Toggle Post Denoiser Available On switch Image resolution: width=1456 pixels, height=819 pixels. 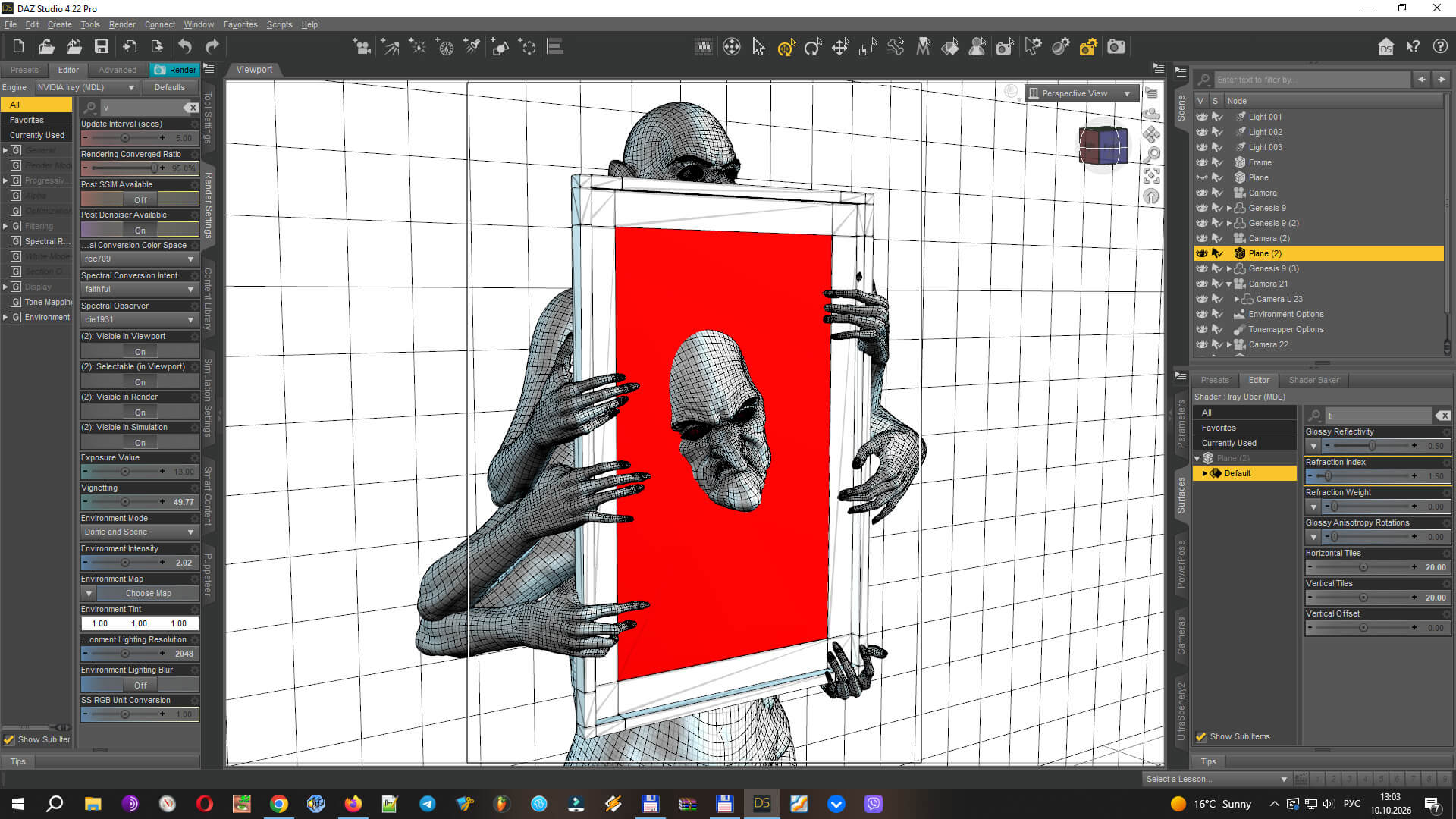(140, 230)
